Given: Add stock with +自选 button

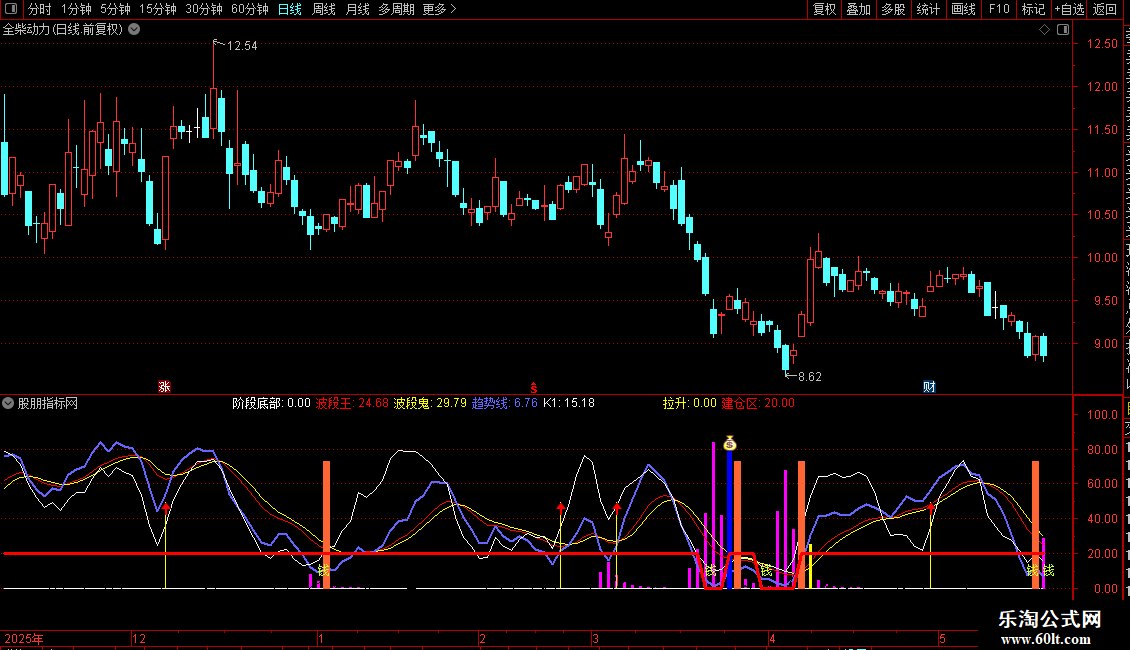Looking at the screenshot, I should click(1069, 9).
